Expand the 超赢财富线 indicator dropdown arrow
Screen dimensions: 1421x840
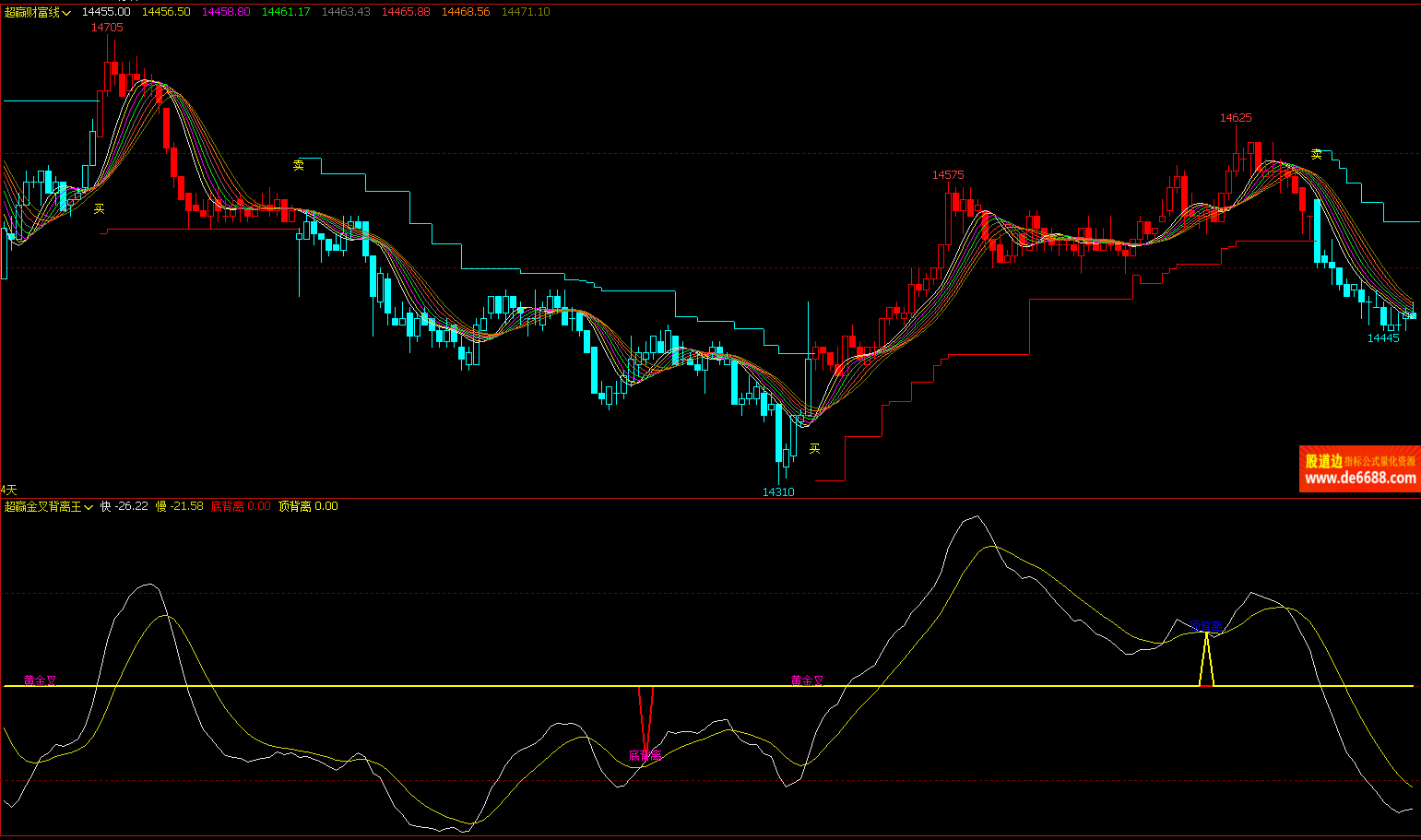66,13
